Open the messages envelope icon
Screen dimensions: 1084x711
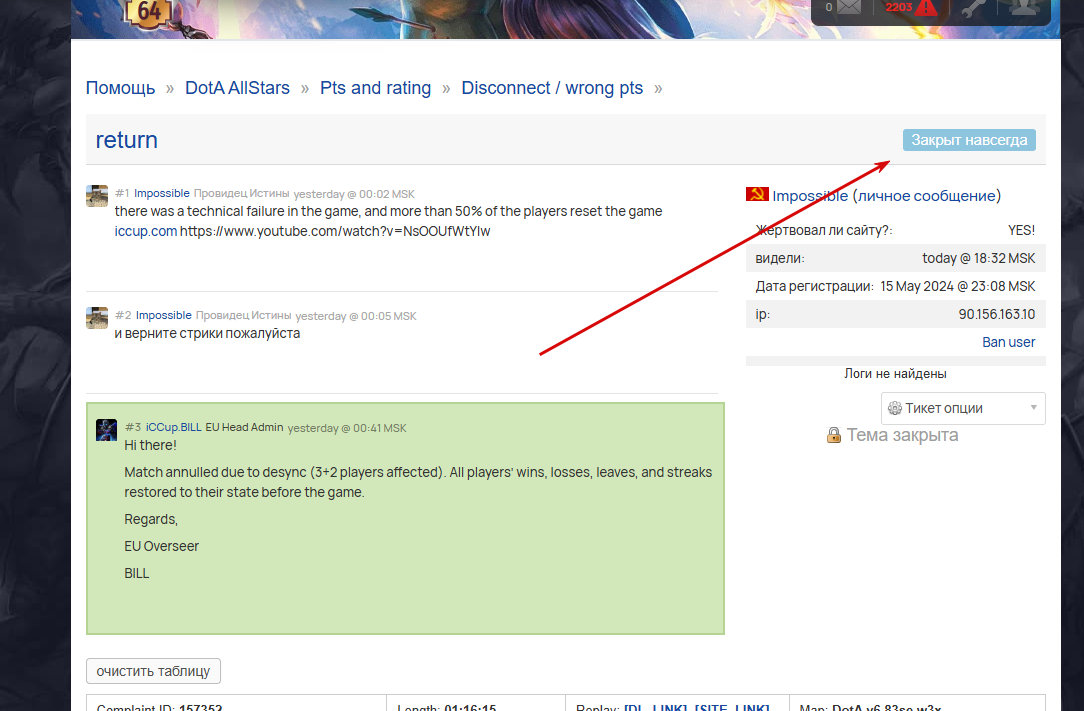[849, 8]
